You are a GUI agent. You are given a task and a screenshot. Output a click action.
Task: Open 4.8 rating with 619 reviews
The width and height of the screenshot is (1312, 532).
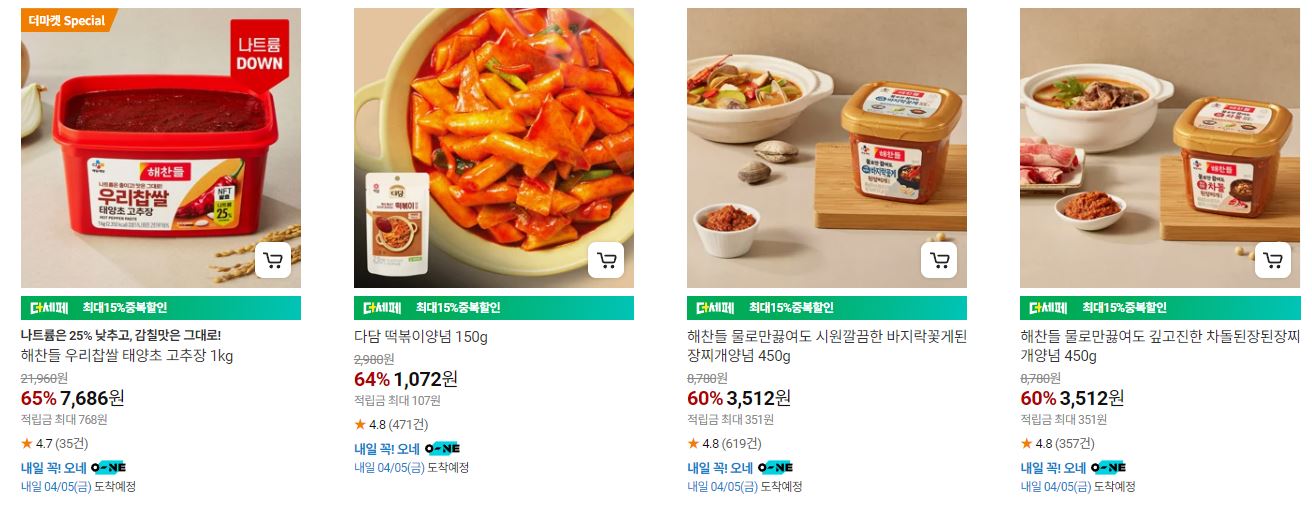724,443
